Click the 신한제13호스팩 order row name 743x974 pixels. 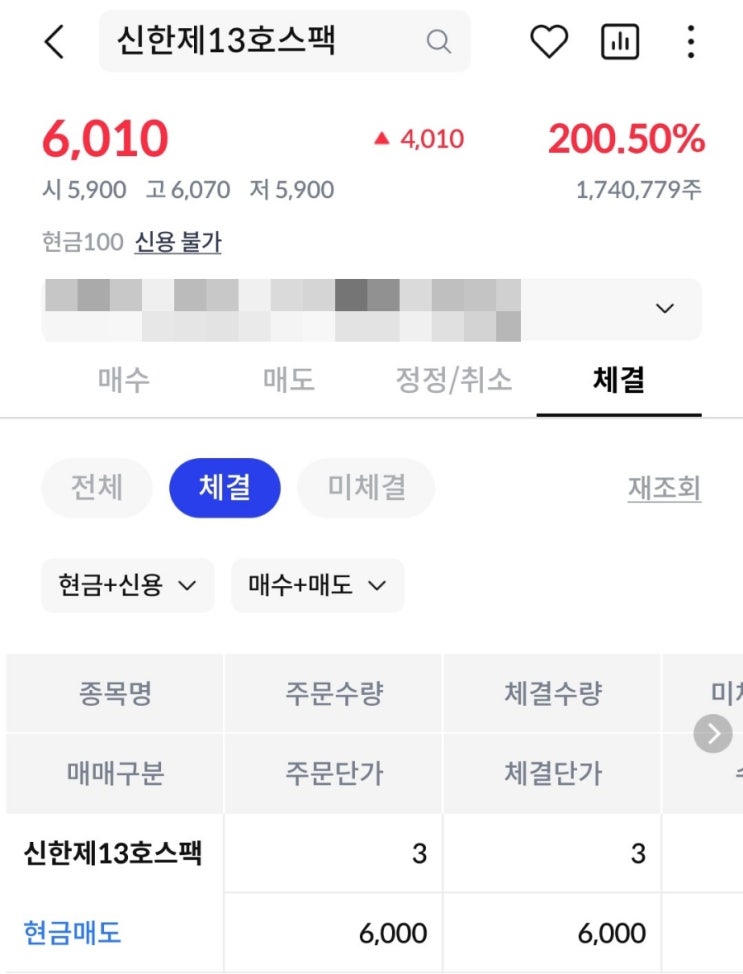[113, 853]
